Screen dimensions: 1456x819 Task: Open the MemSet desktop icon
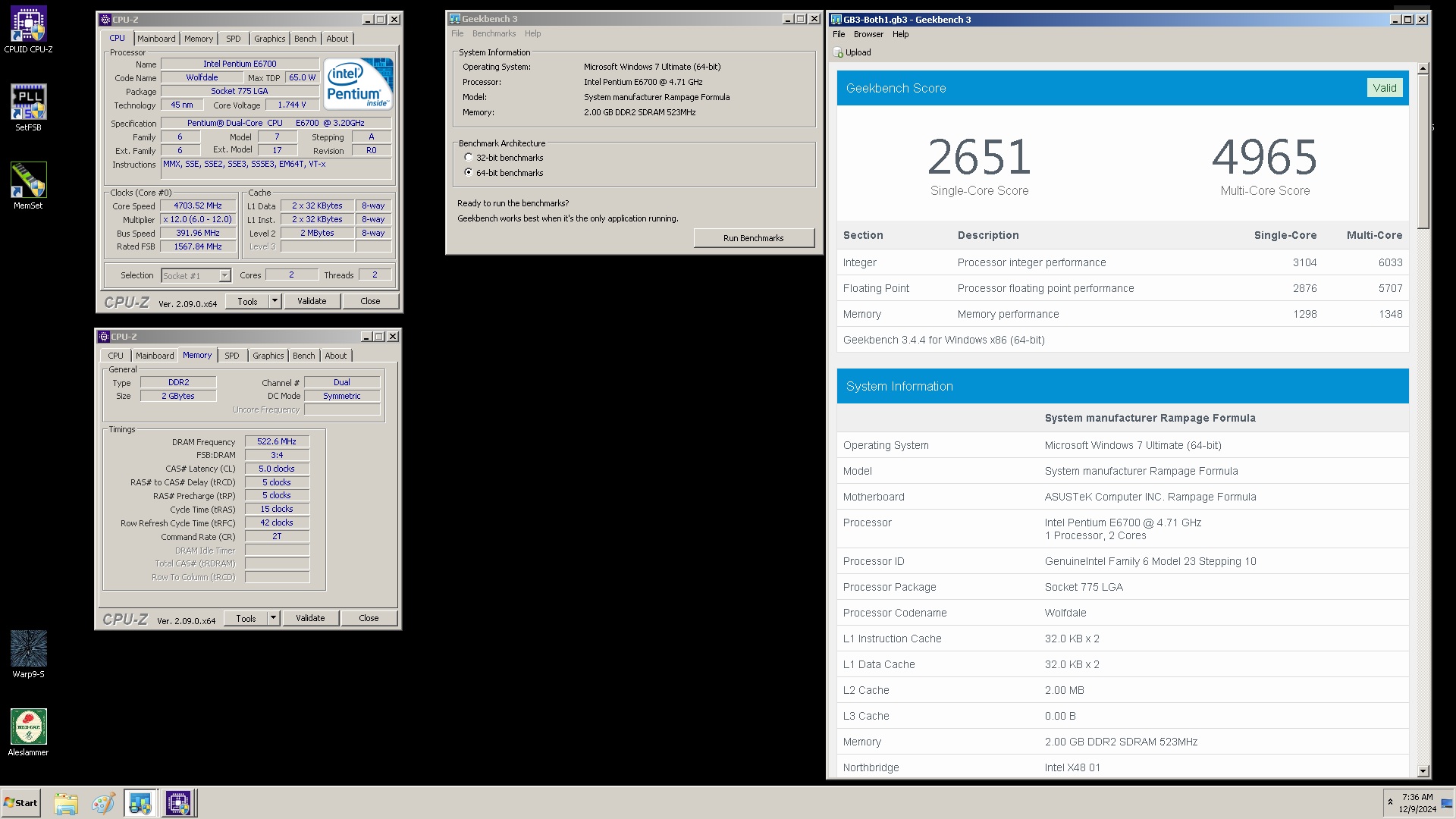coord(28,187)
